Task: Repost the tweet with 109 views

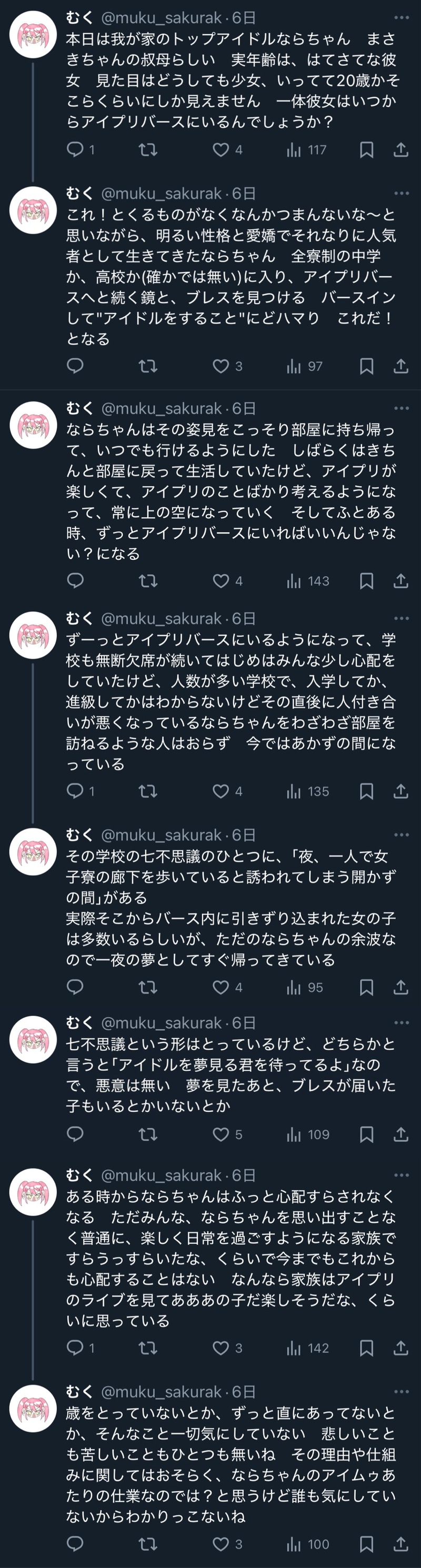Action: 148,1134
